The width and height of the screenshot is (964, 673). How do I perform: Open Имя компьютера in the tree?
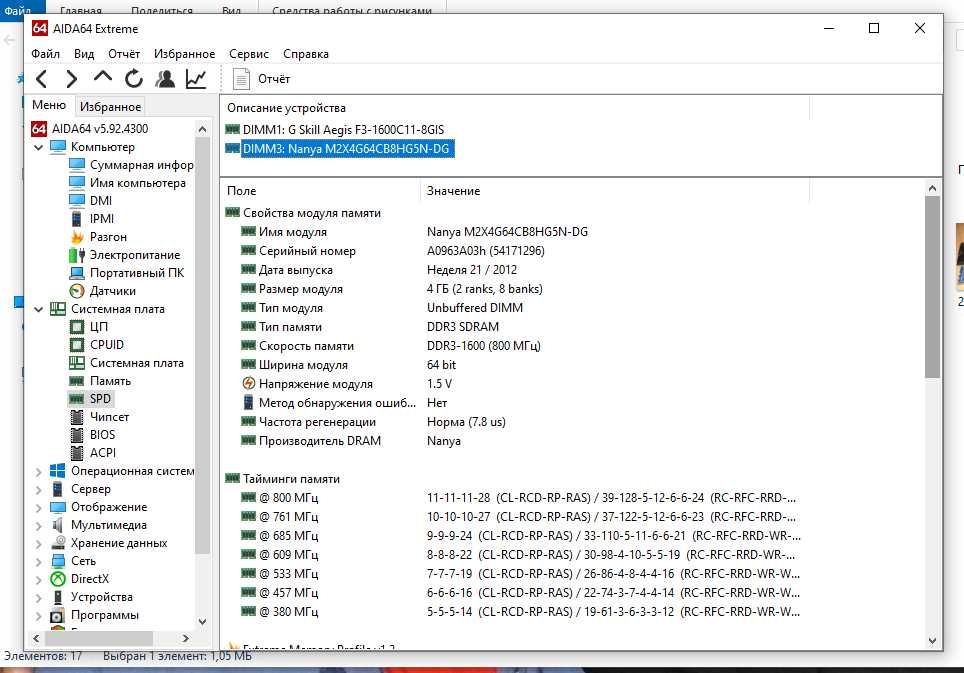[127, 183]
